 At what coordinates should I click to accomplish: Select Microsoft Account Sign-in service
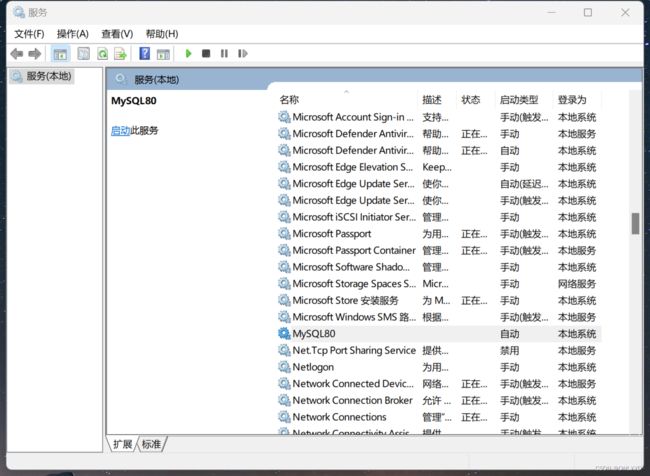click(439, 117)
